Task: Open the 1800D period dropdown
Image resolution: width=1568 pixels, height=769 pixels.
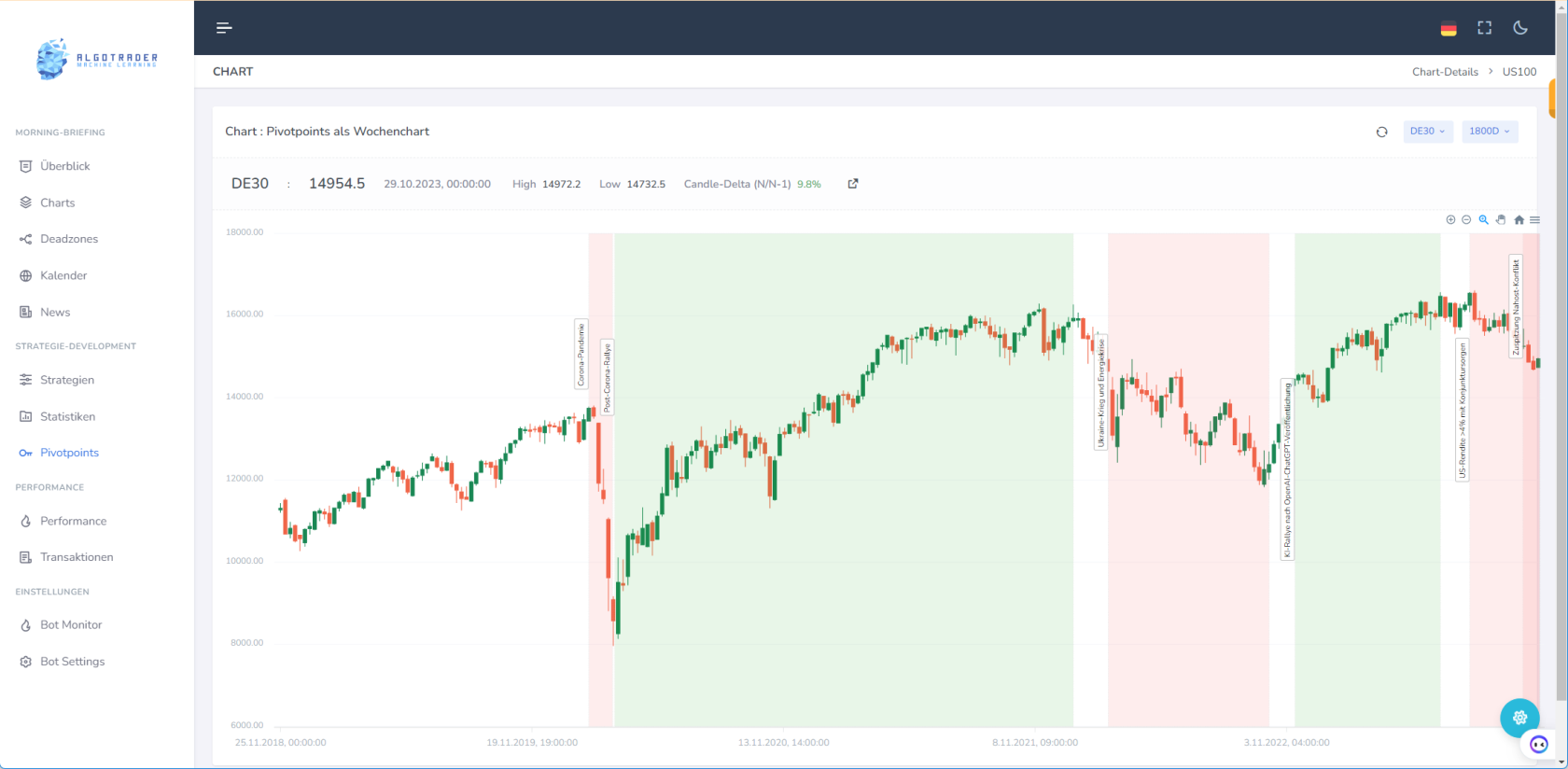Action: click(x=1490, y=132)
